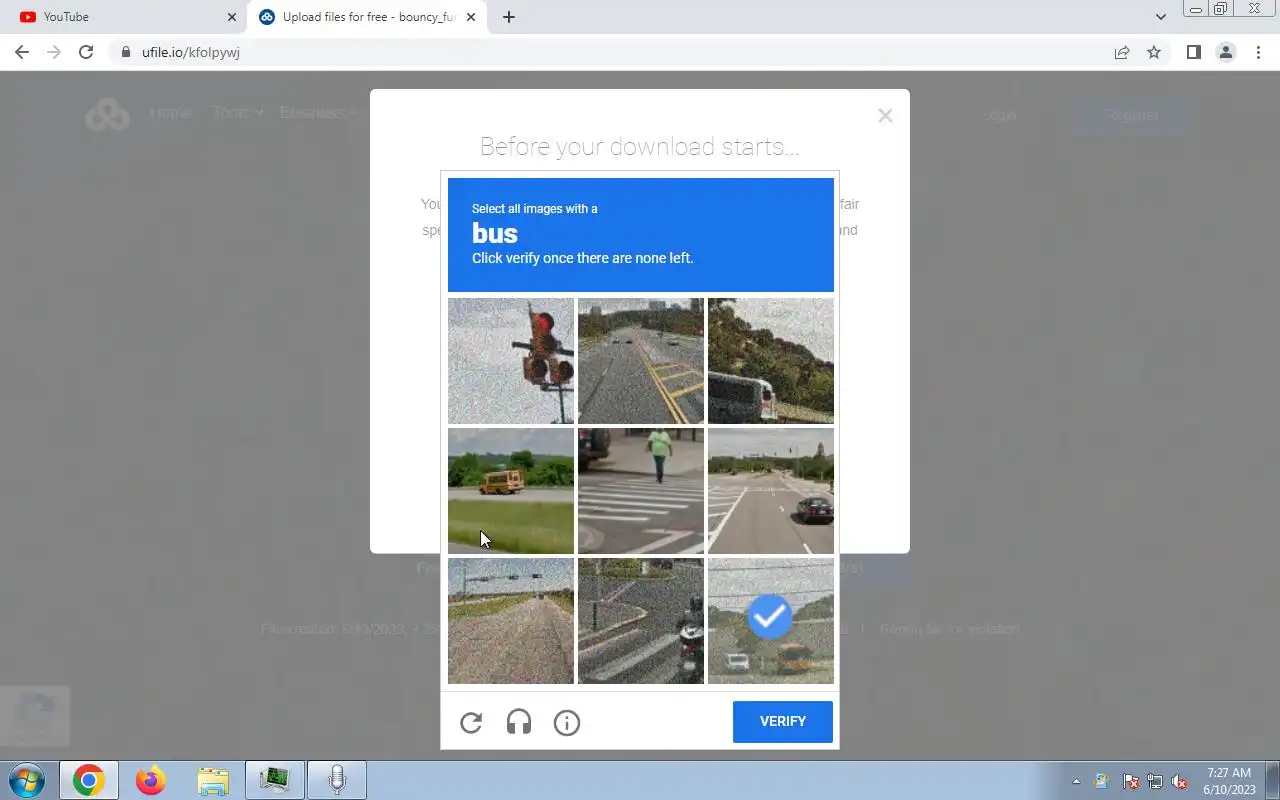Screen dimensions: 1280x800
Task: Toggle the browser side panel
Action: (x=1193, y=52)
